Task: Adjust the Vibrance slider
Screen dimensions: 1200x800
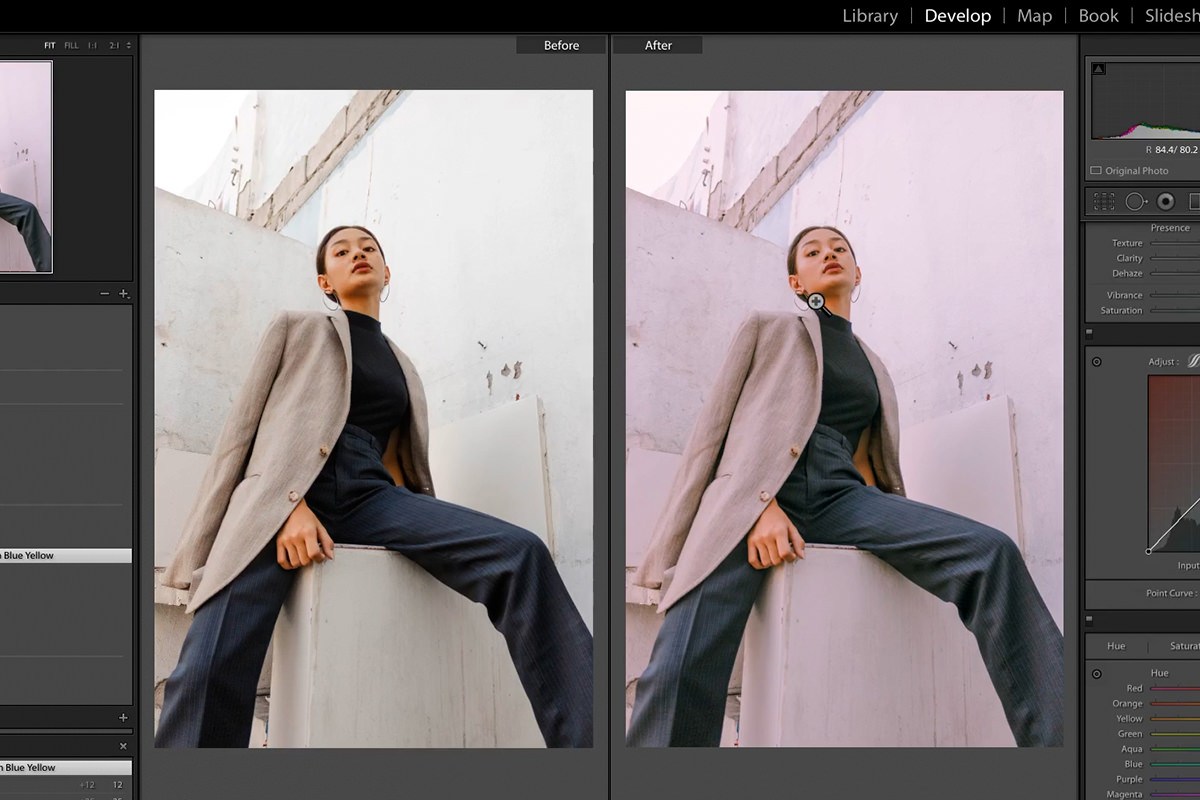Action: point(1174,295)
